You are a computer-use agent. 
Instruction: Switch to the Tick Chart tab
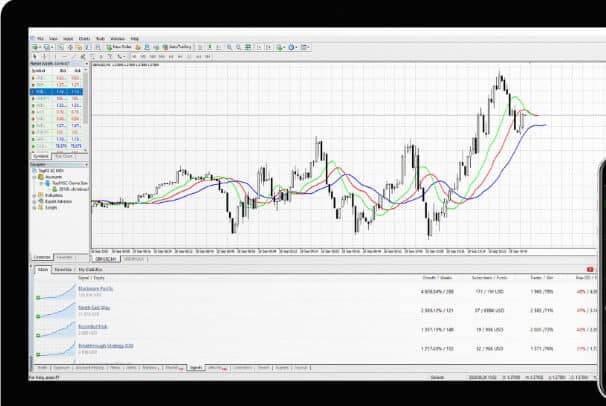pyautogui.click(x=64, y=156)
